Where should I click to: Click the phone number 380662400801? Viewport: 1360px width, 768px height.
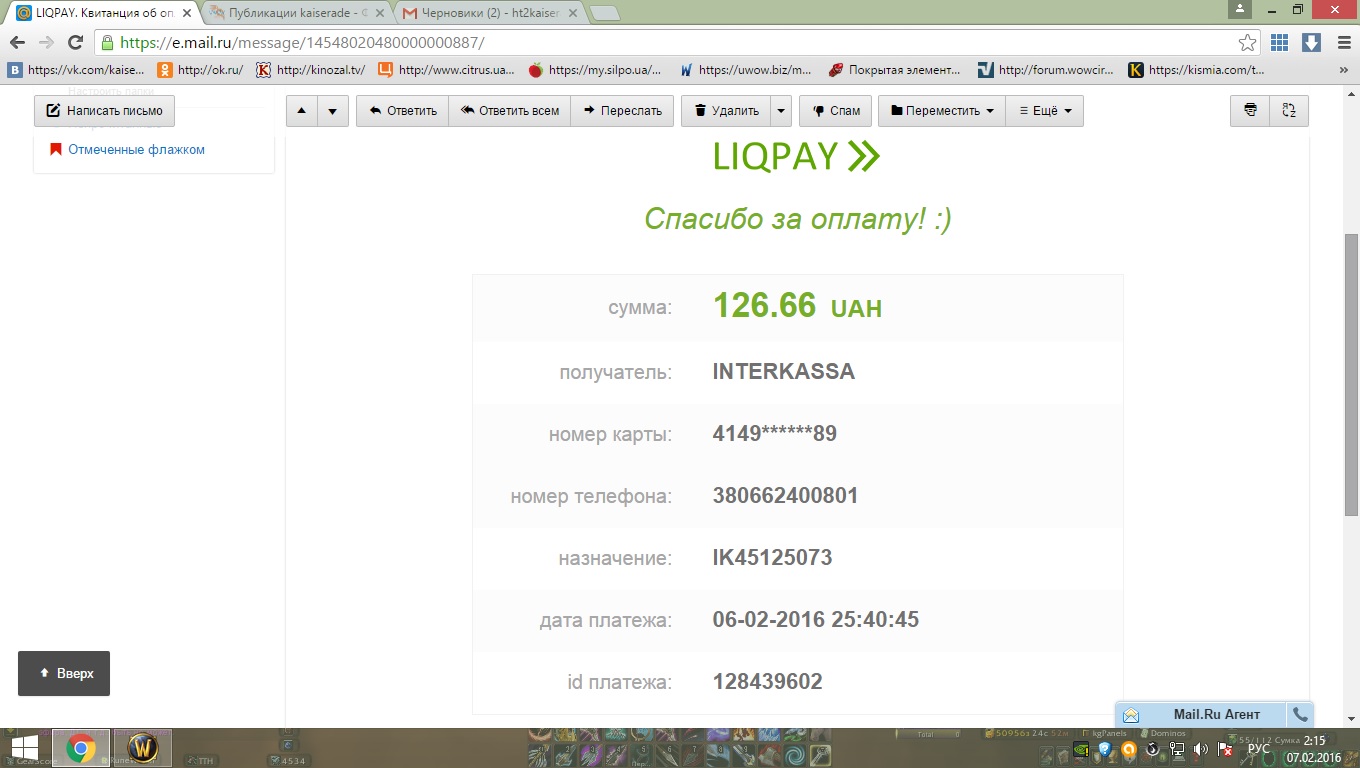785,496
